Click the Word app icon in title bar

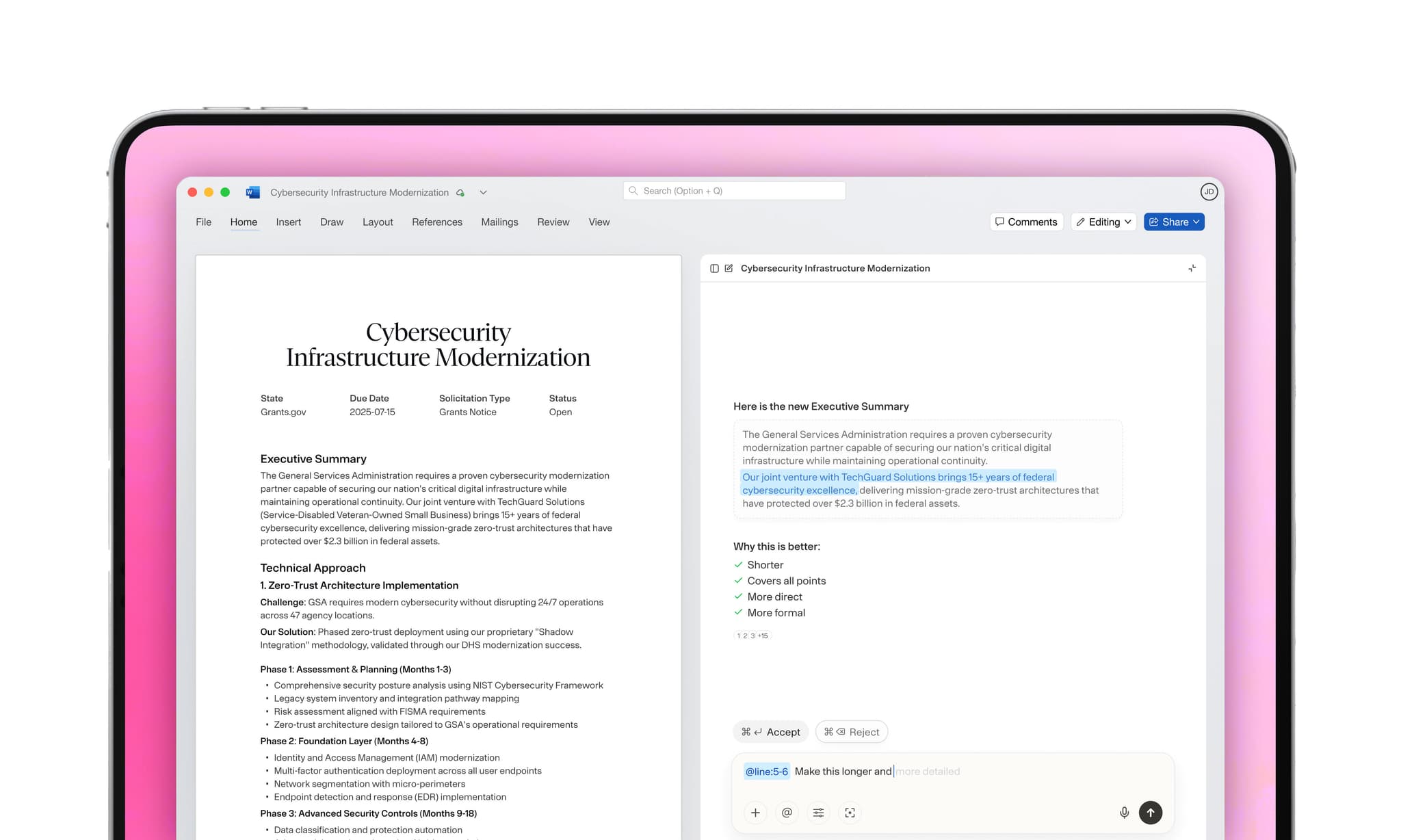[x=252, y=192]
